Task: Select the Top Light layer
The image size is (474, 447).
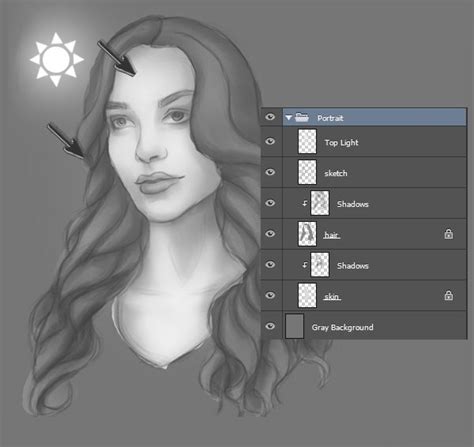Action: [374, 142]
